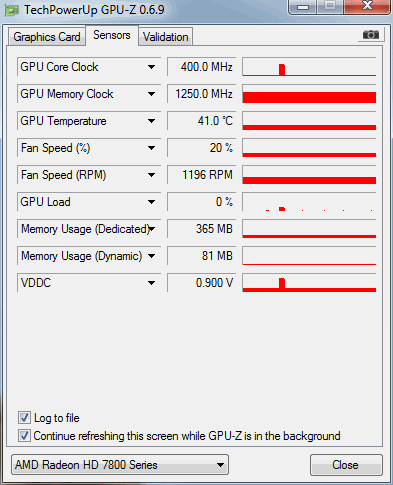This screenshot has height=485, width=393.
Task: Open the GPU Core Clock dropdown arrow
Action: point(151,67)
